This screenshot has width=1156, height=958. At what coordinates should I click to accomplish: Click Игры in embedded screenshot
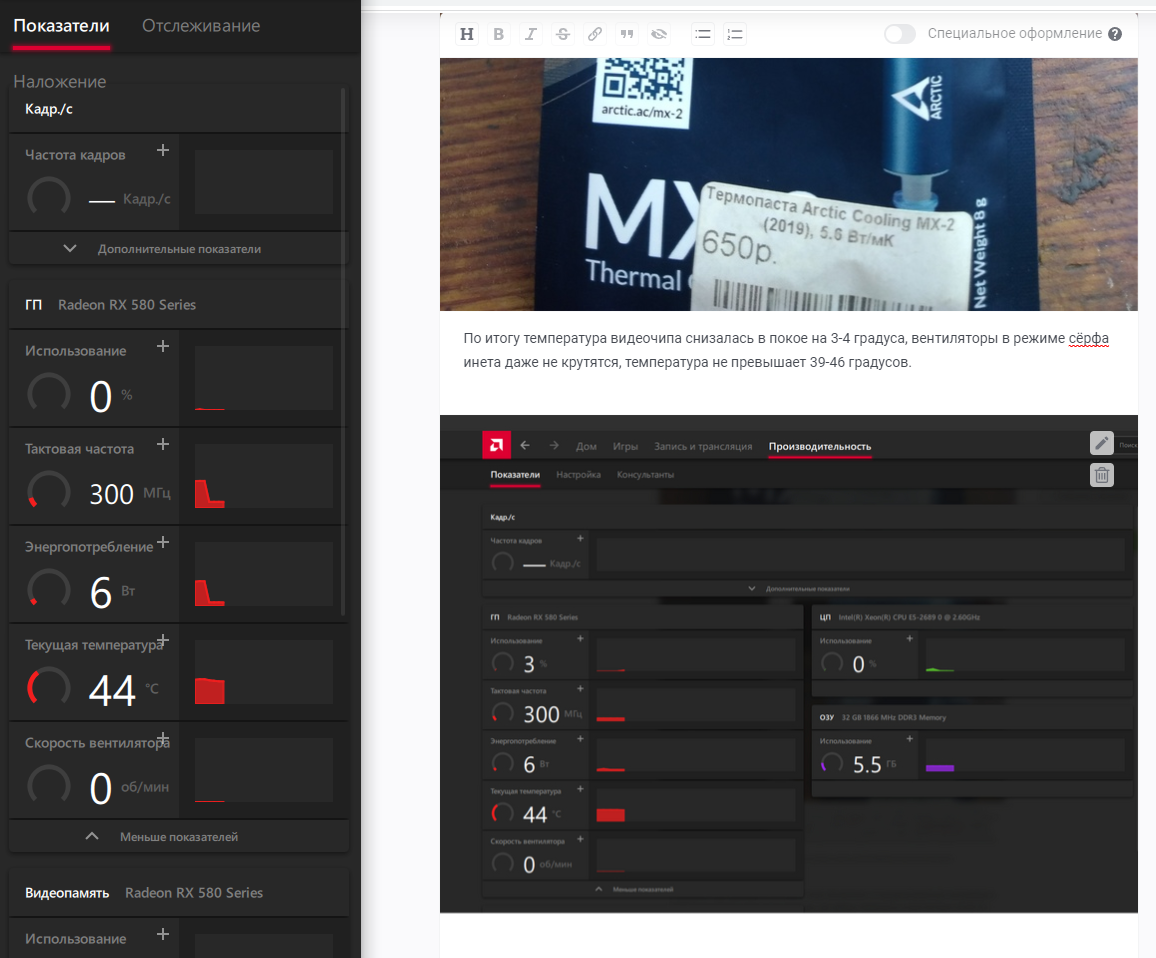(x=625, y=446)
